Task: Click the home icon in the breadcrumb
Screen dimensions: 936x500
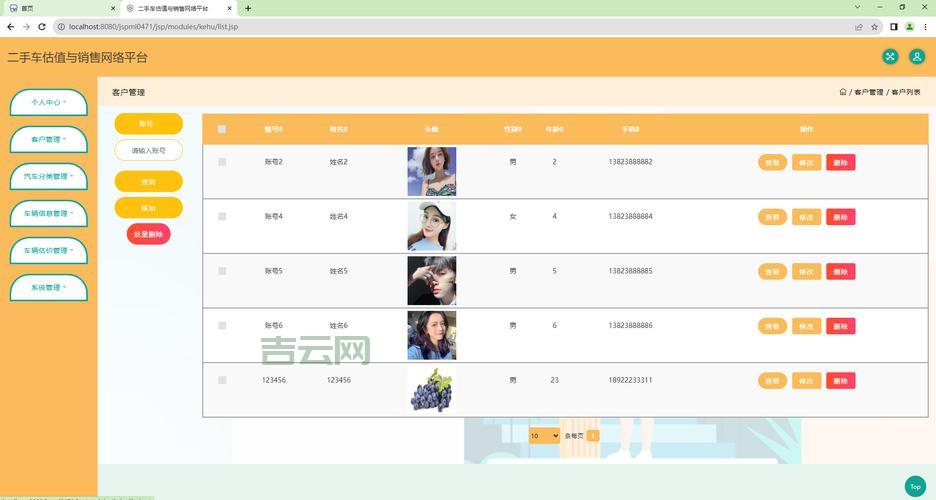Action: [843, 92]
